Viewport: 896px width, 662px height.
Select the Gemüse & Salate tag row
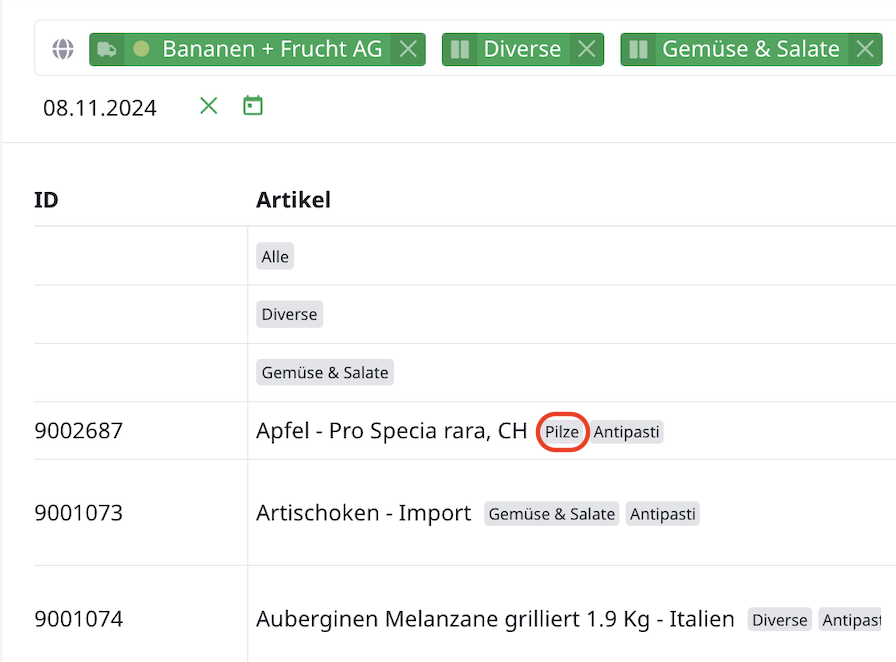325,373
